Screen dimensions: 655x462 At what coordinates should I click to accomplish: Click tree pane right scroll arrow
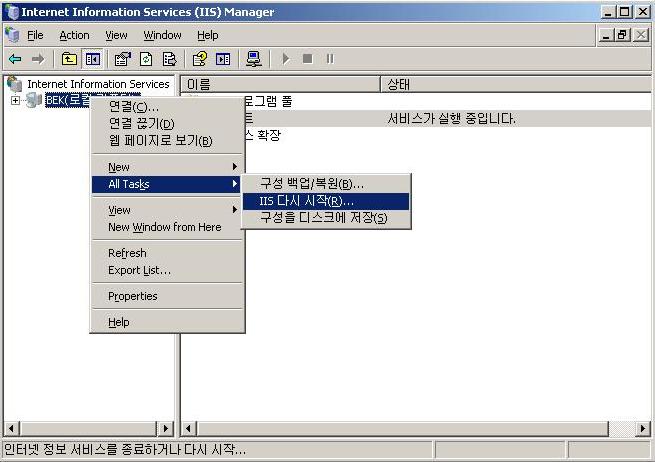point(166,428)
